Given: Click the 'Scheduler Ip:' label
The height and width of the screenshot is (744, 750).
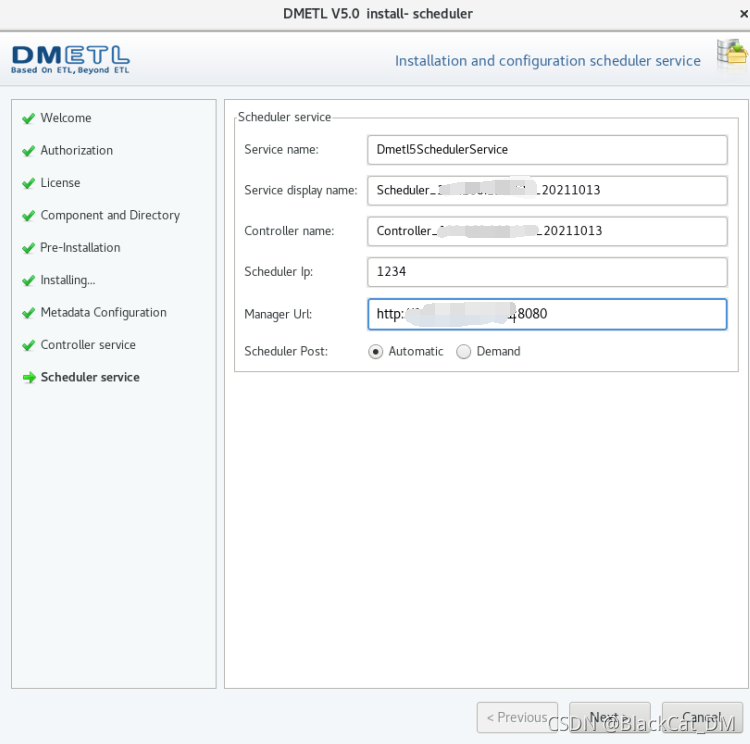Looking at the screenshot, I should click(278, 272).
